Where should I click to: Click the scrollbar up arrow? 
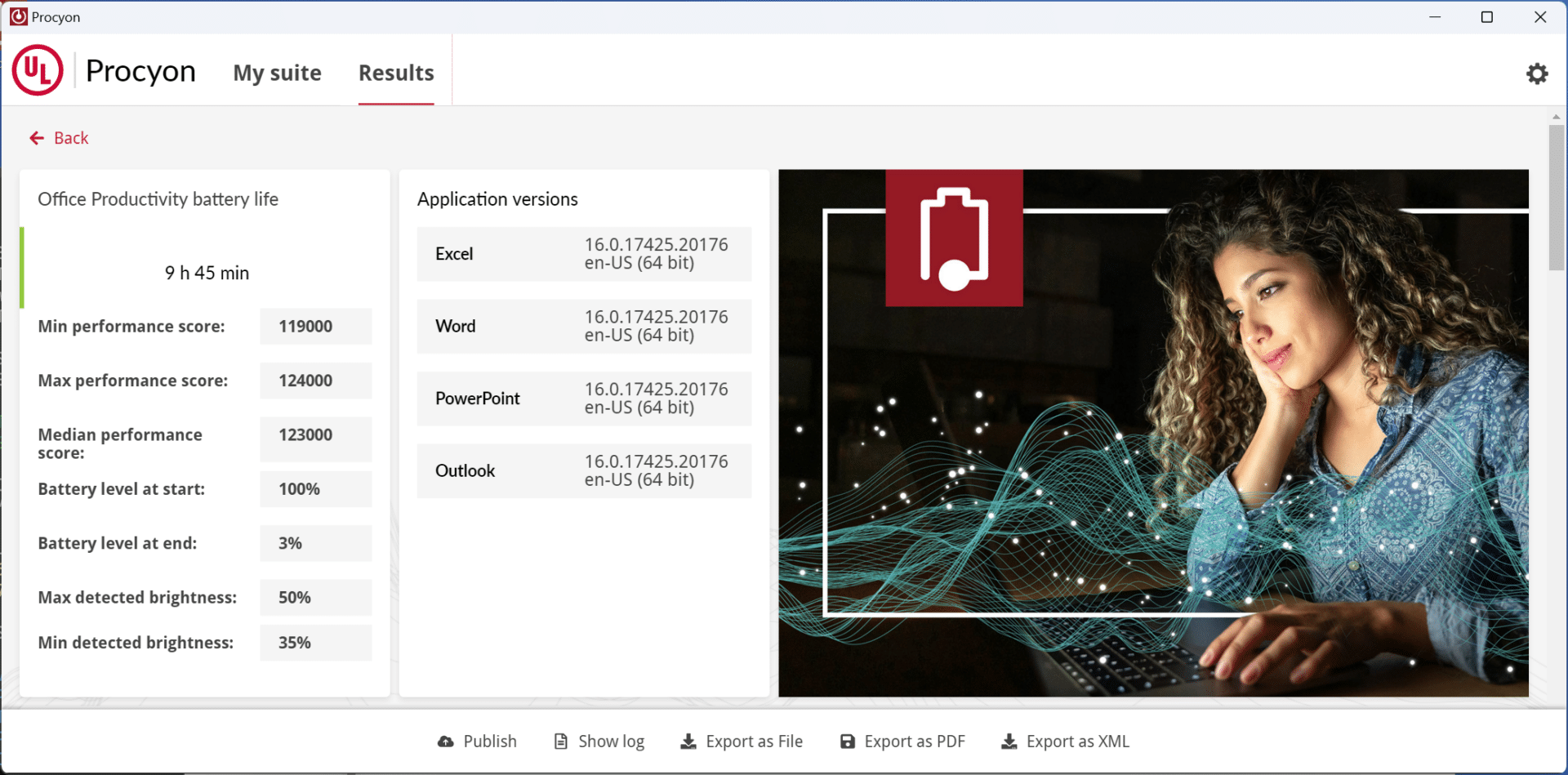pyautogui.click(x=1557, y=117)
